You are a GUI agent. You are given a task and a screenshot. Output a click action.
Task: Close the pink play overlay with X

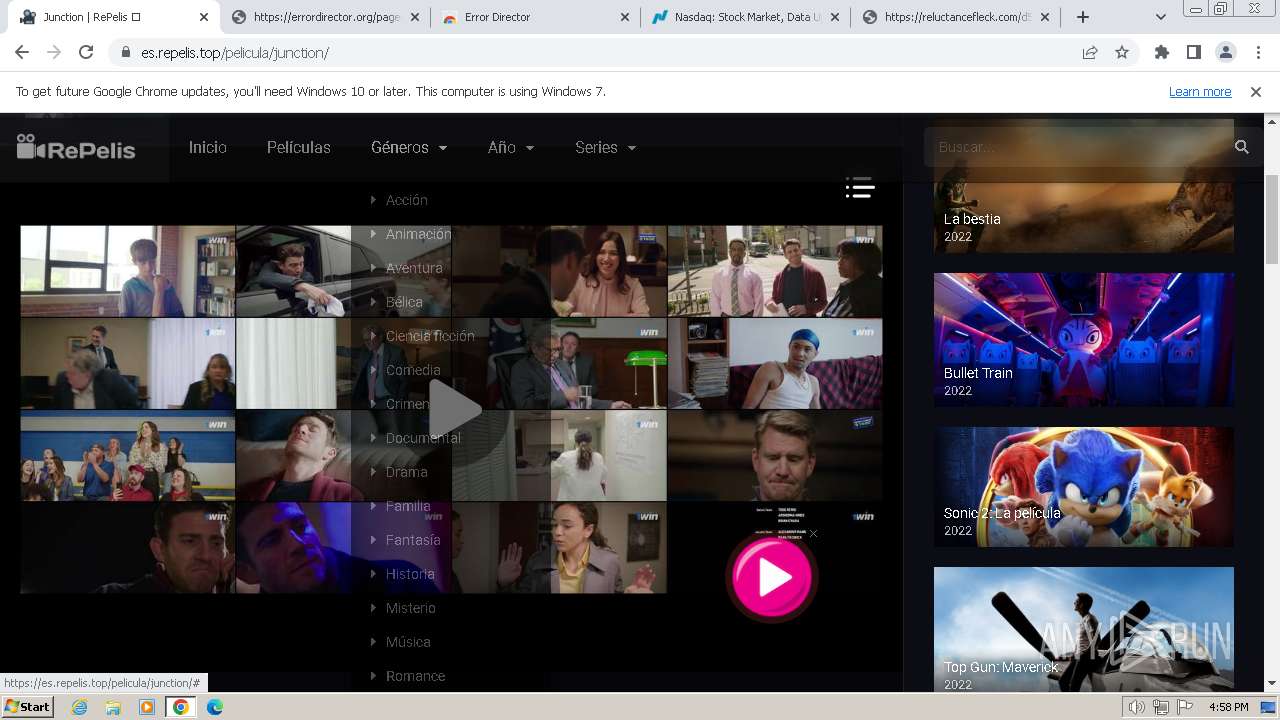813,533
